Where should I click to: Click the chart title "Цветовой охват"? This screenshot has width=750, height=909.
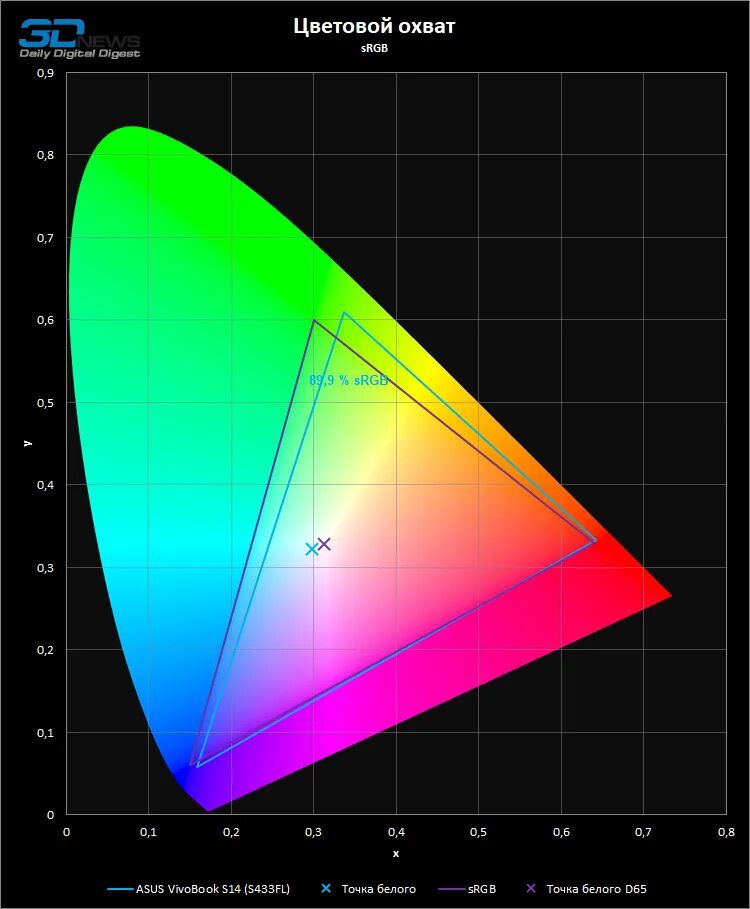[374, 26]
